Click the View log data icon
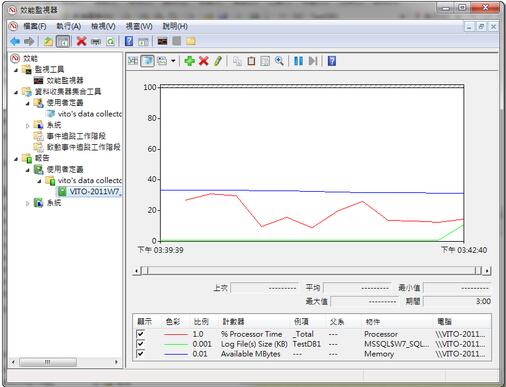The height and width of the screenshot is (387, 506). [147, 61]
